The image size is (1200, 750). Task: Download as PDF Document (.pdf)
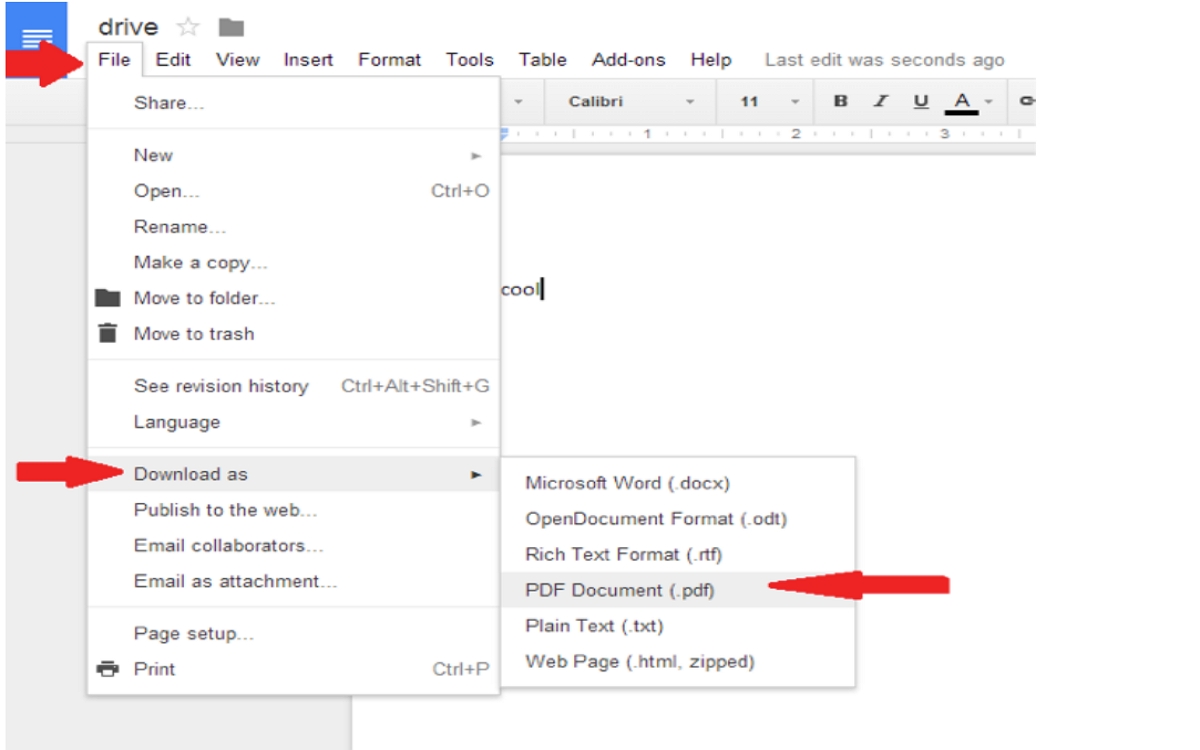click(677, 590)
